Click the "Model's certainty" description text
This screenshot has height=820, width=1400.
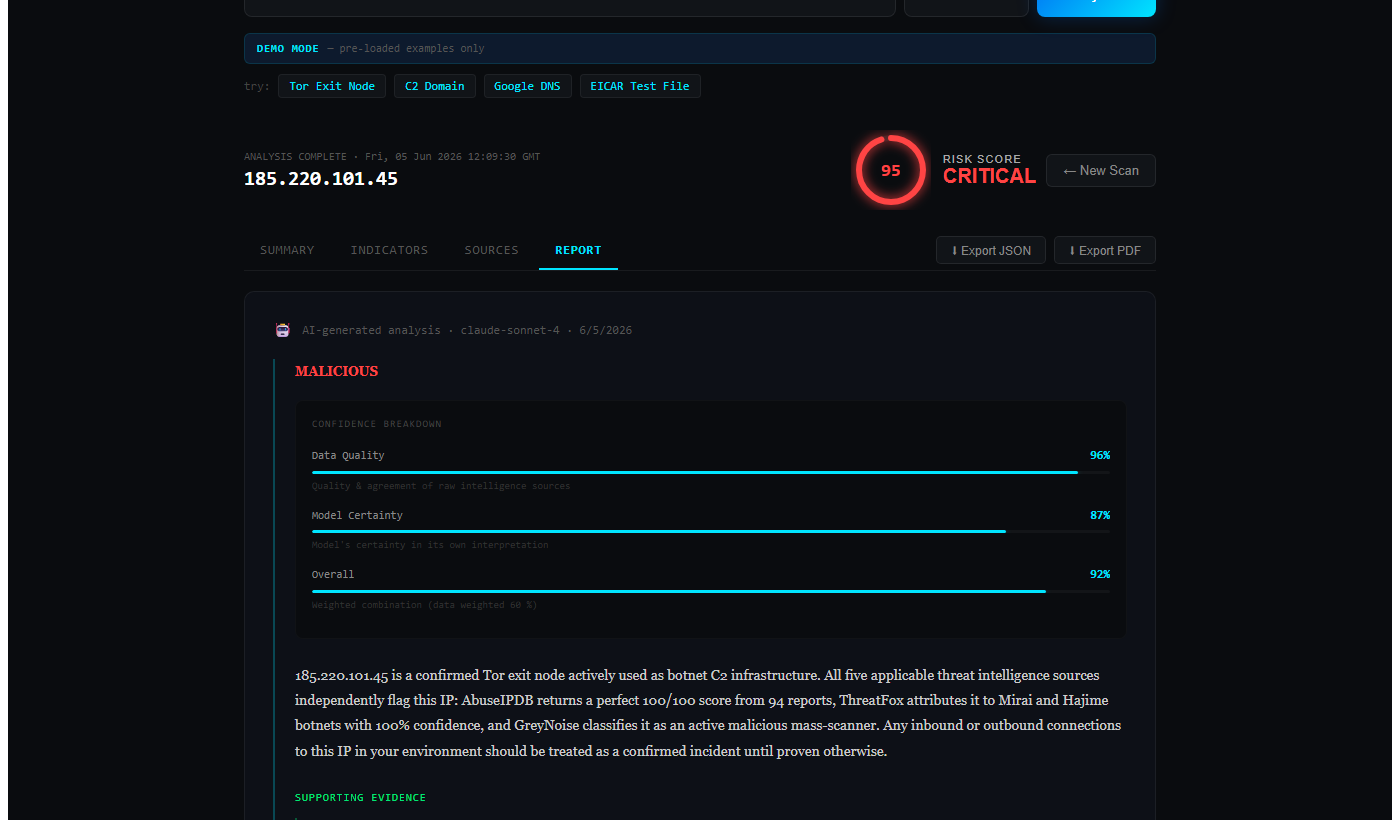[x=430, y=545]
